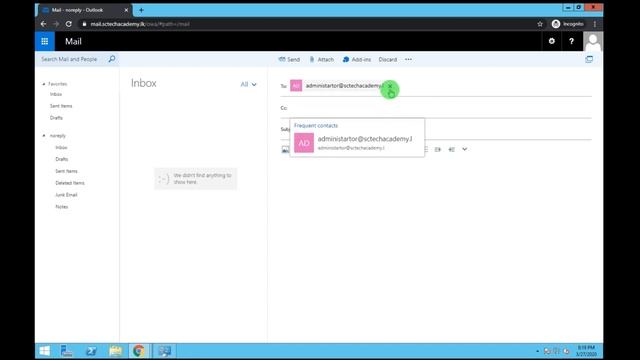The image size is (640, 360).
Task: Click the taskbar clock
Action: tap(587, 351)
